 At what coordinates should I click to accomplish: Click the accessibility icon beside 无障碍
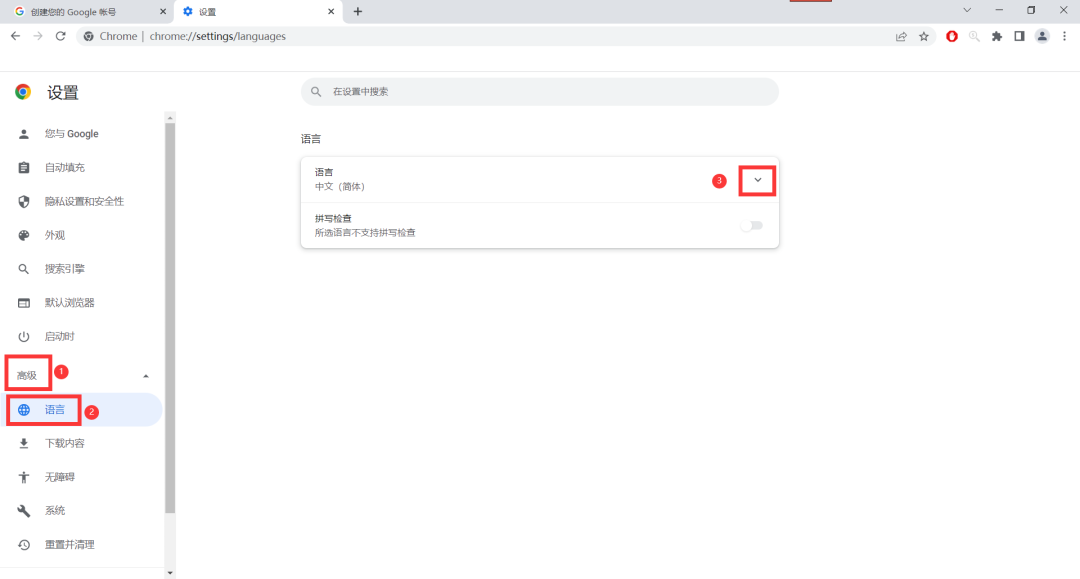[x=23, y=477]
